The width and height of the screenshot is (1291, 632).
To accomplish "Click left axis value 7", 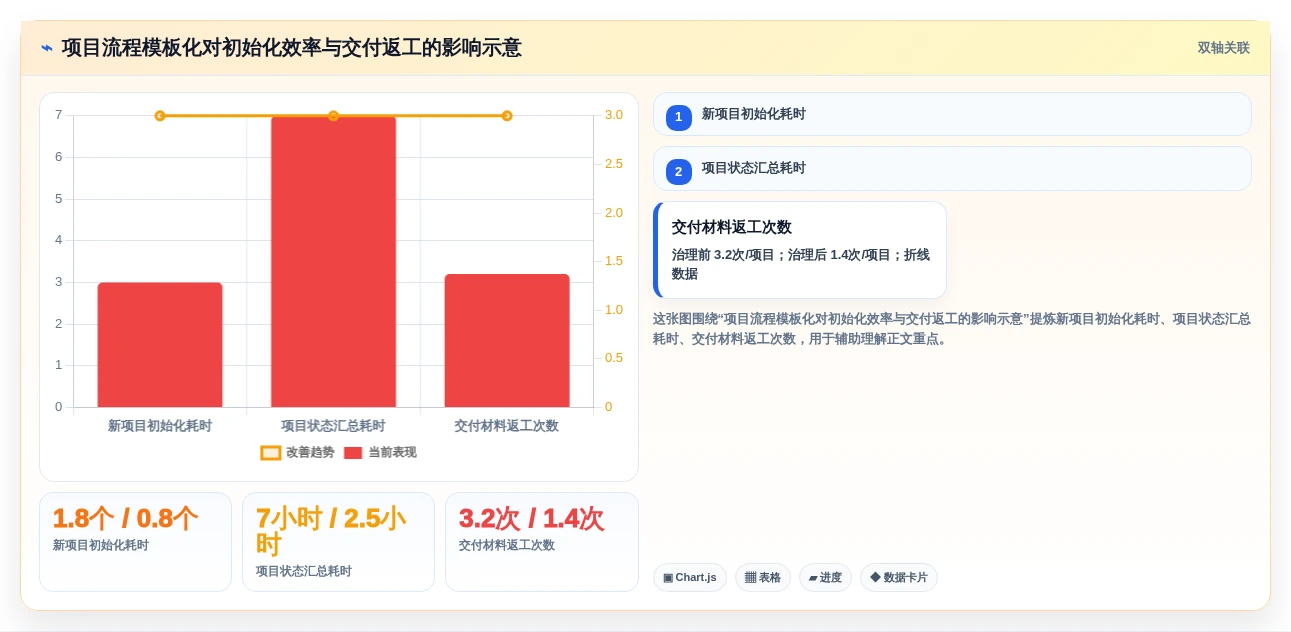I will point(59,115).
